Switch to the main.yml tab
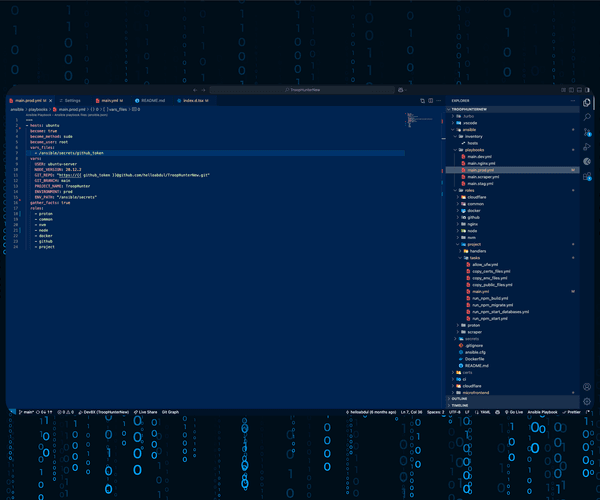 109,101
